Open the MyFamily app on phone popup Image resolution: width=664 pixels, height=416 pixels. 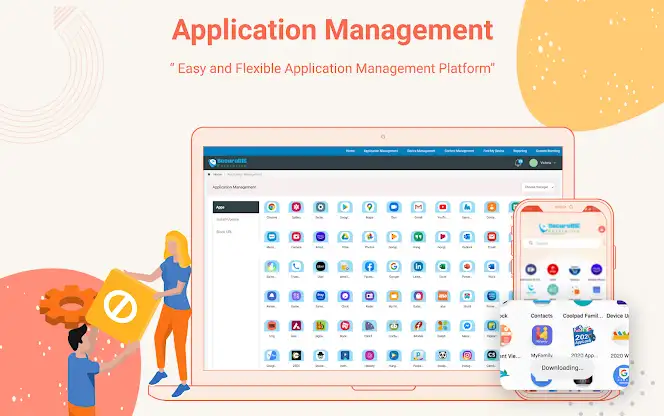pos(542,336)
